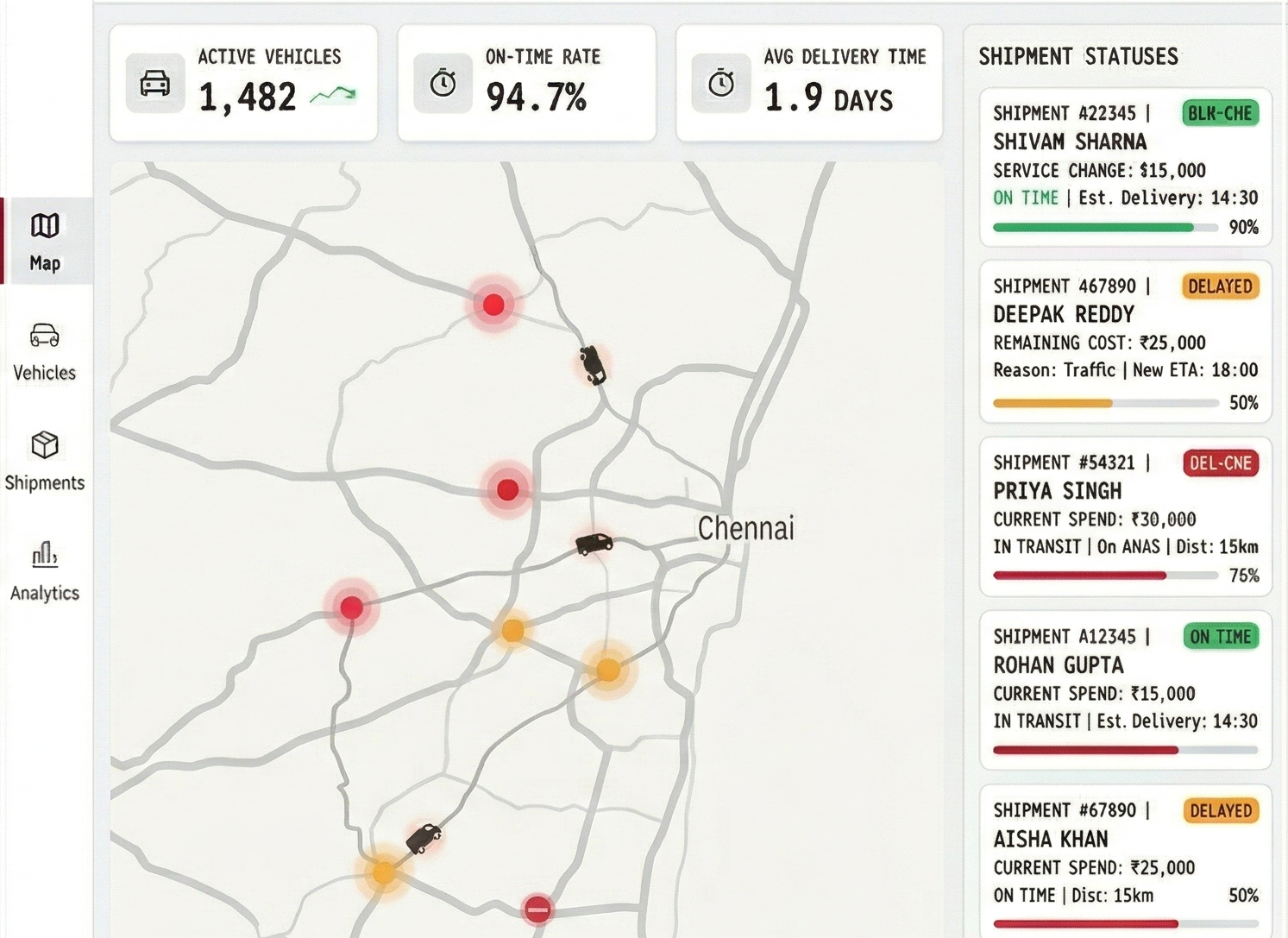Click the delivery van icon near Chennai
The height and width of the screenshot is (938, 1288).
[595, 544]
